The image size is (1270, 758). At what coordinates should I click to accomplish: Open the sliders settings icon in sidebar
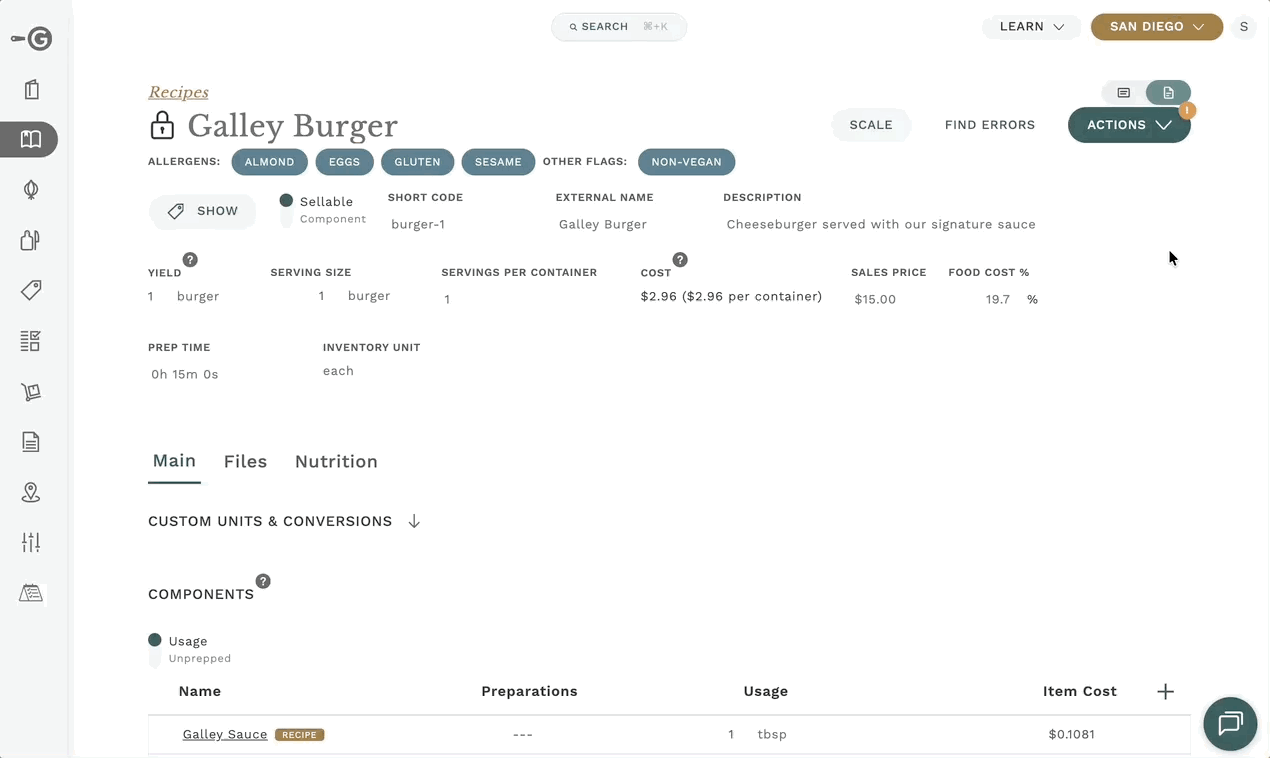coord(31,543)
